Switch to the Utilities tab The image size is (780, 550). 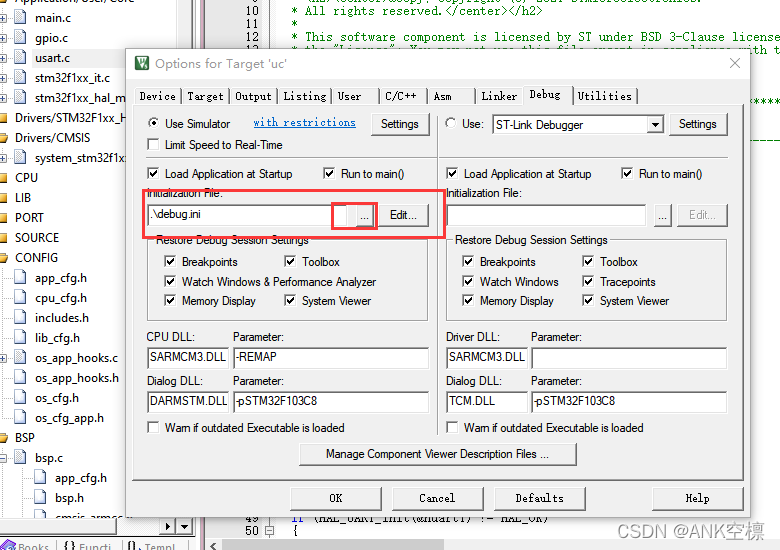point(604,96)
